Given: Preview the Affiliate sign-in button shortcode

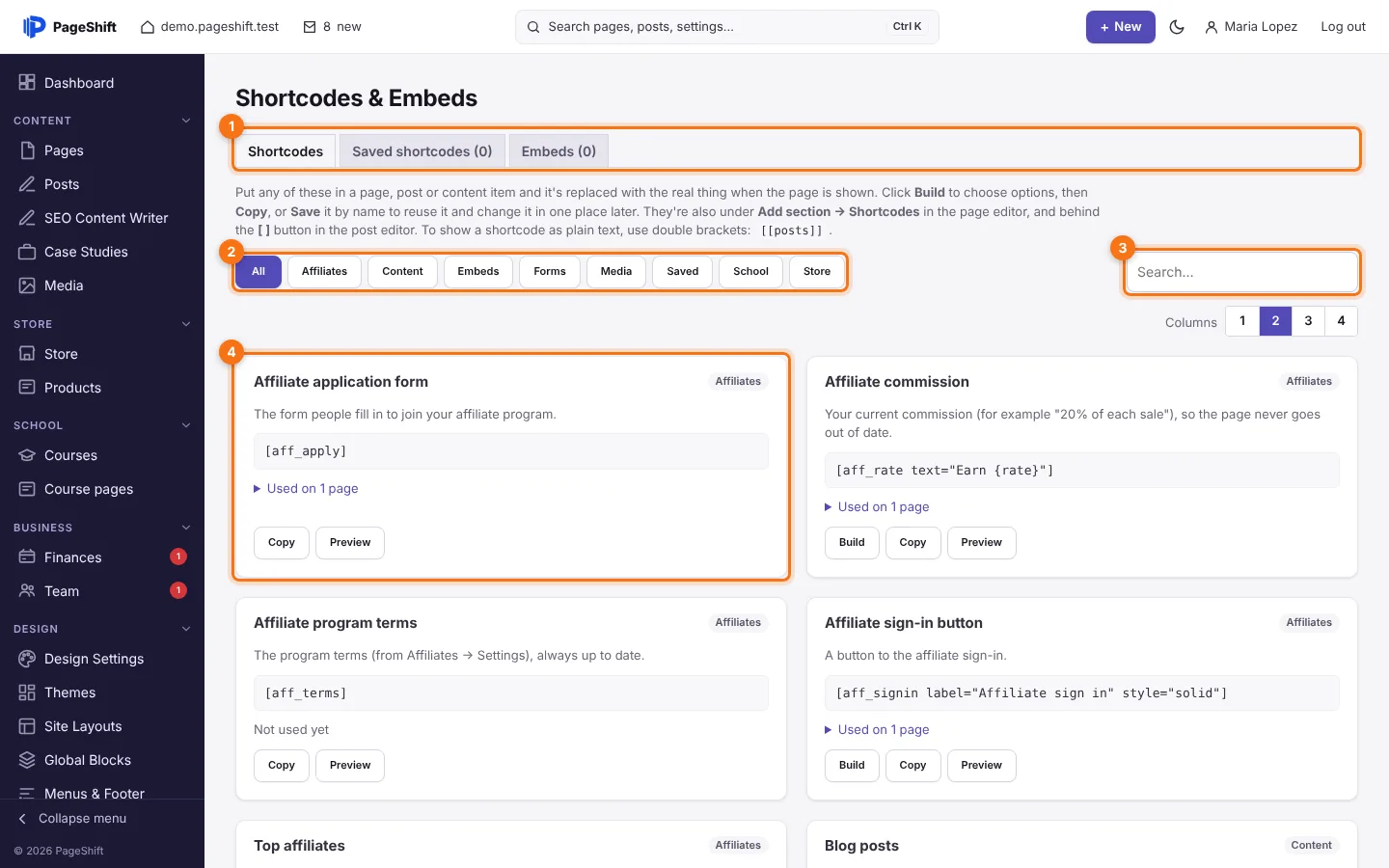Looking at the screenshot, I should pos(982,766).
